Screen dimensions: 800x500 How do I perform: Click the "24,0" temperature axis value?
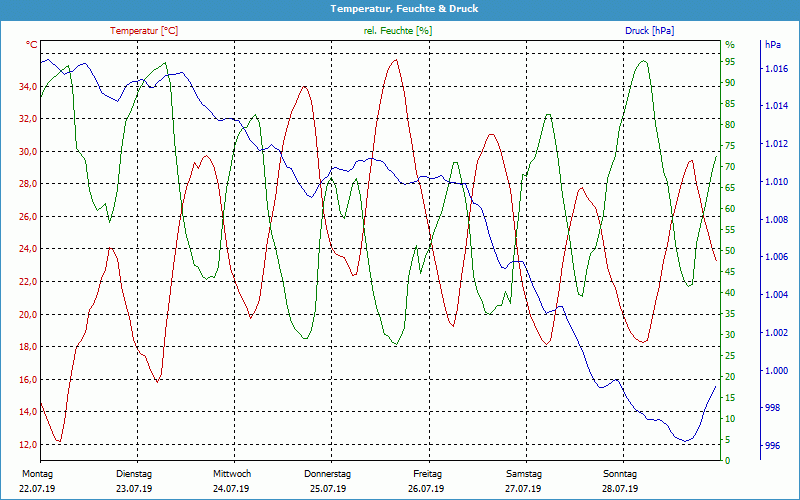28,249
